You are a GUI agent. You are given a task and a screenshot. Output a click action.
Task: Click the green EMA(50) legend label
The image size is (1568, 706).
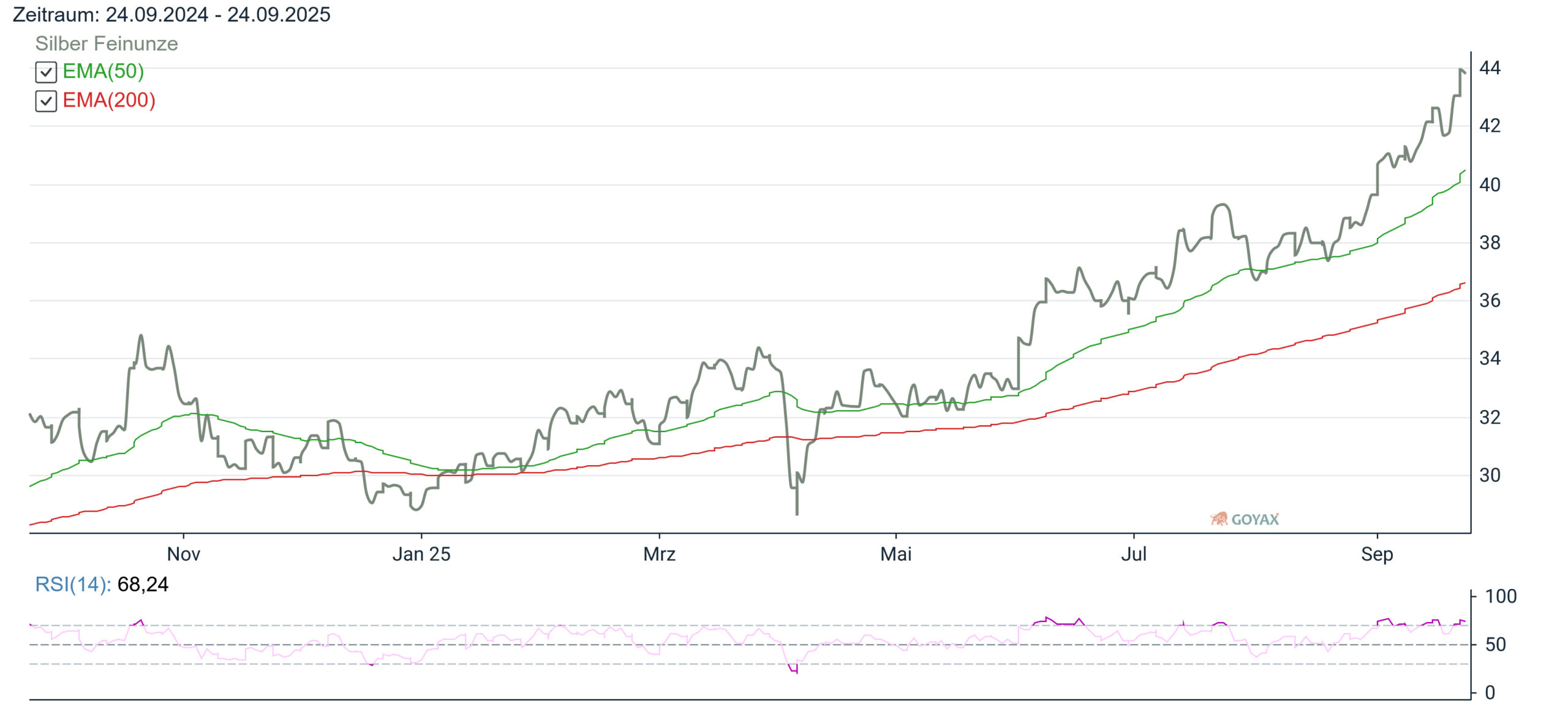click(104, 71)
